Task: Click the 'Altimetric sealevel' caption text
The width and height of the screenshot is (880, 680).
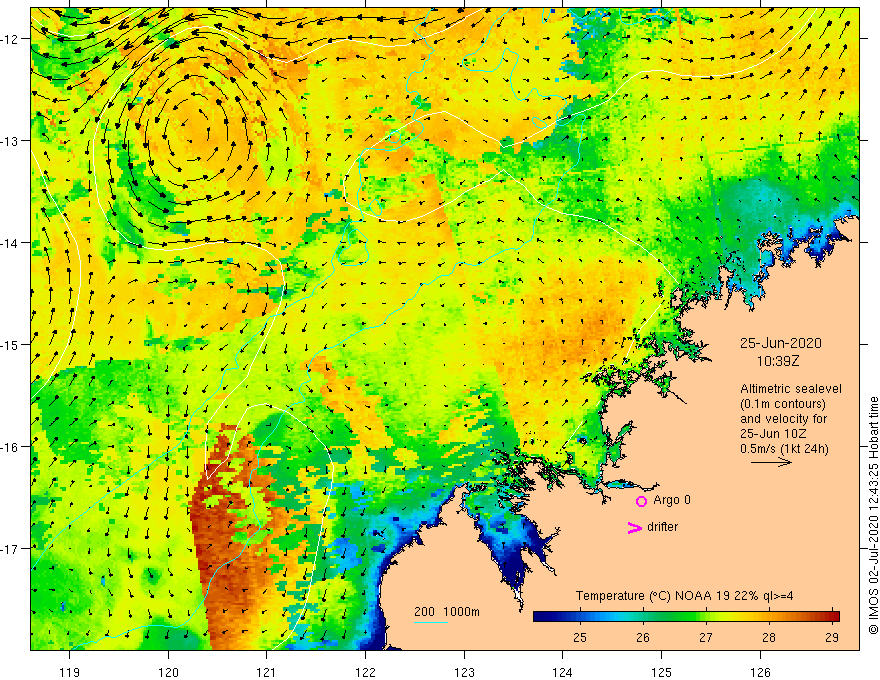Action: pyautogui.click(x=791, y=389)
